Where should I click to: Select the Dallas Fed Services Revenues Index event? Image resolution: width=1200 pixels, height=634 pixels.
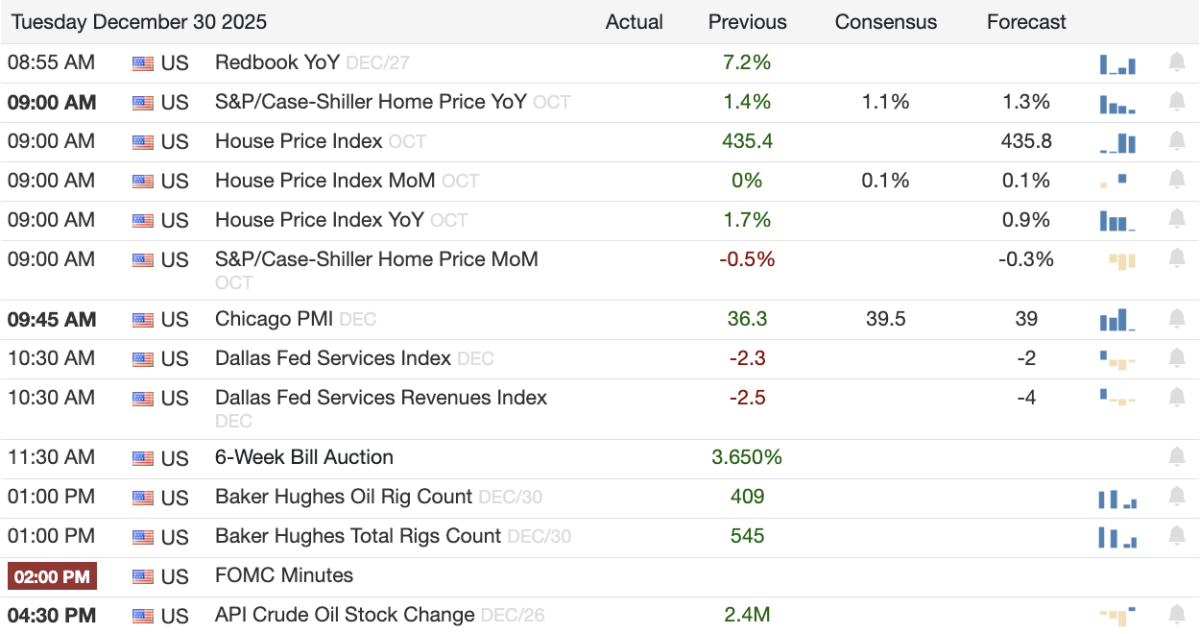(x=381, y=398)
